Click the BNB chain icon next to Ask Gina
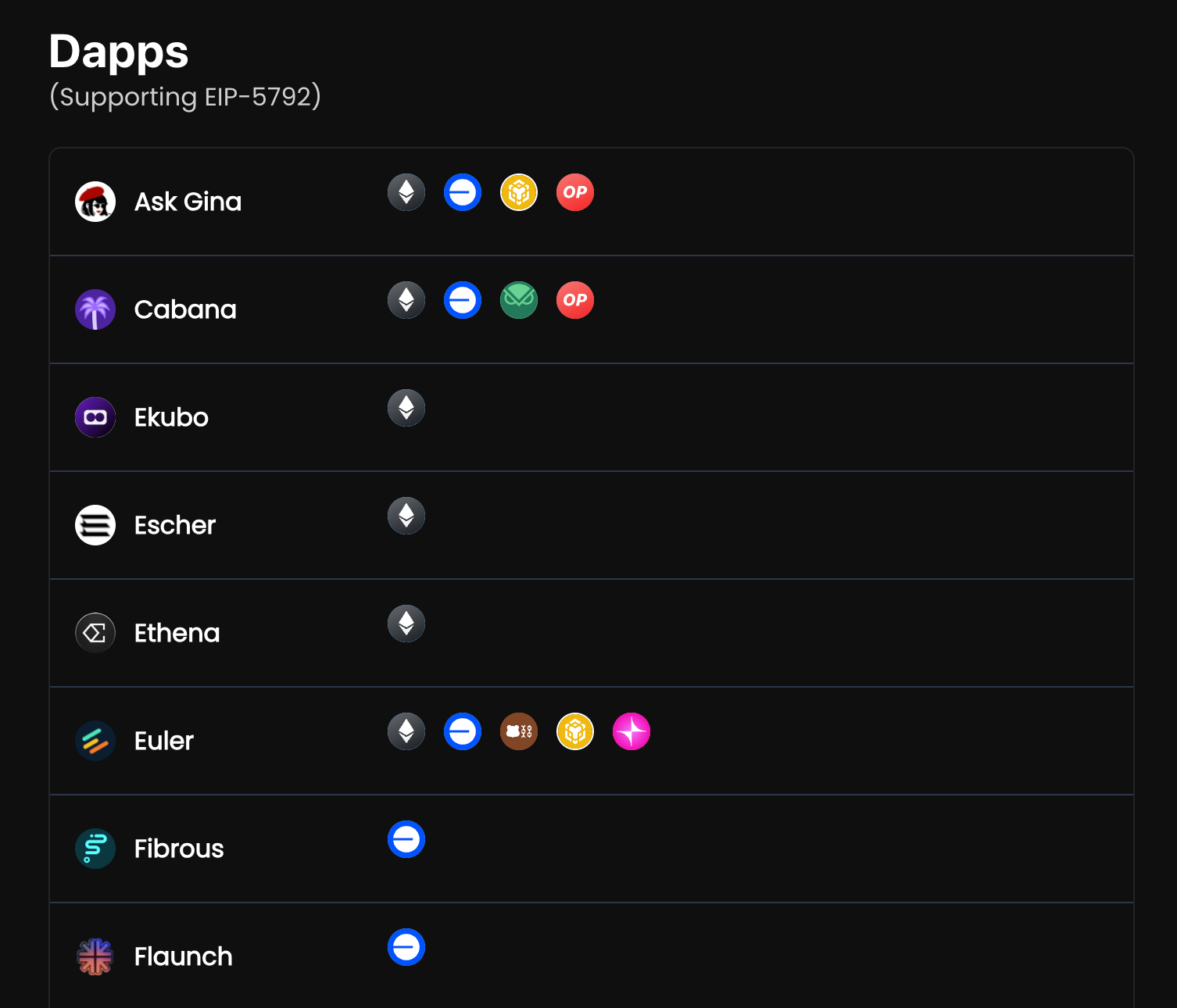This screenshot has width=1177, height=1008. pyautogui.click(x=519, y=192)
